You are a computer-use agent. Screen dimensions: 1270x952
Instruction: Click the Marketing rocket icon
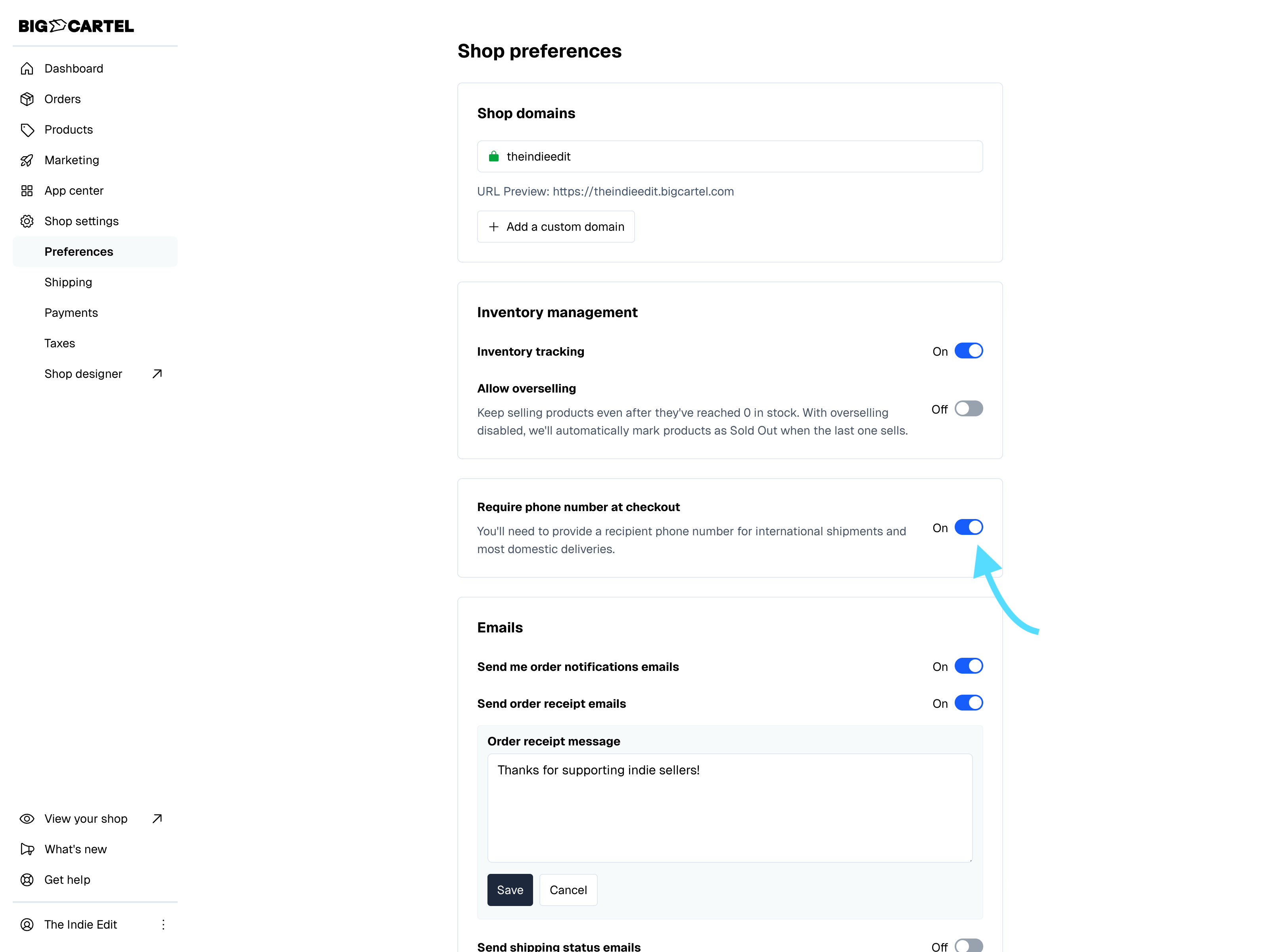(27, 160)
